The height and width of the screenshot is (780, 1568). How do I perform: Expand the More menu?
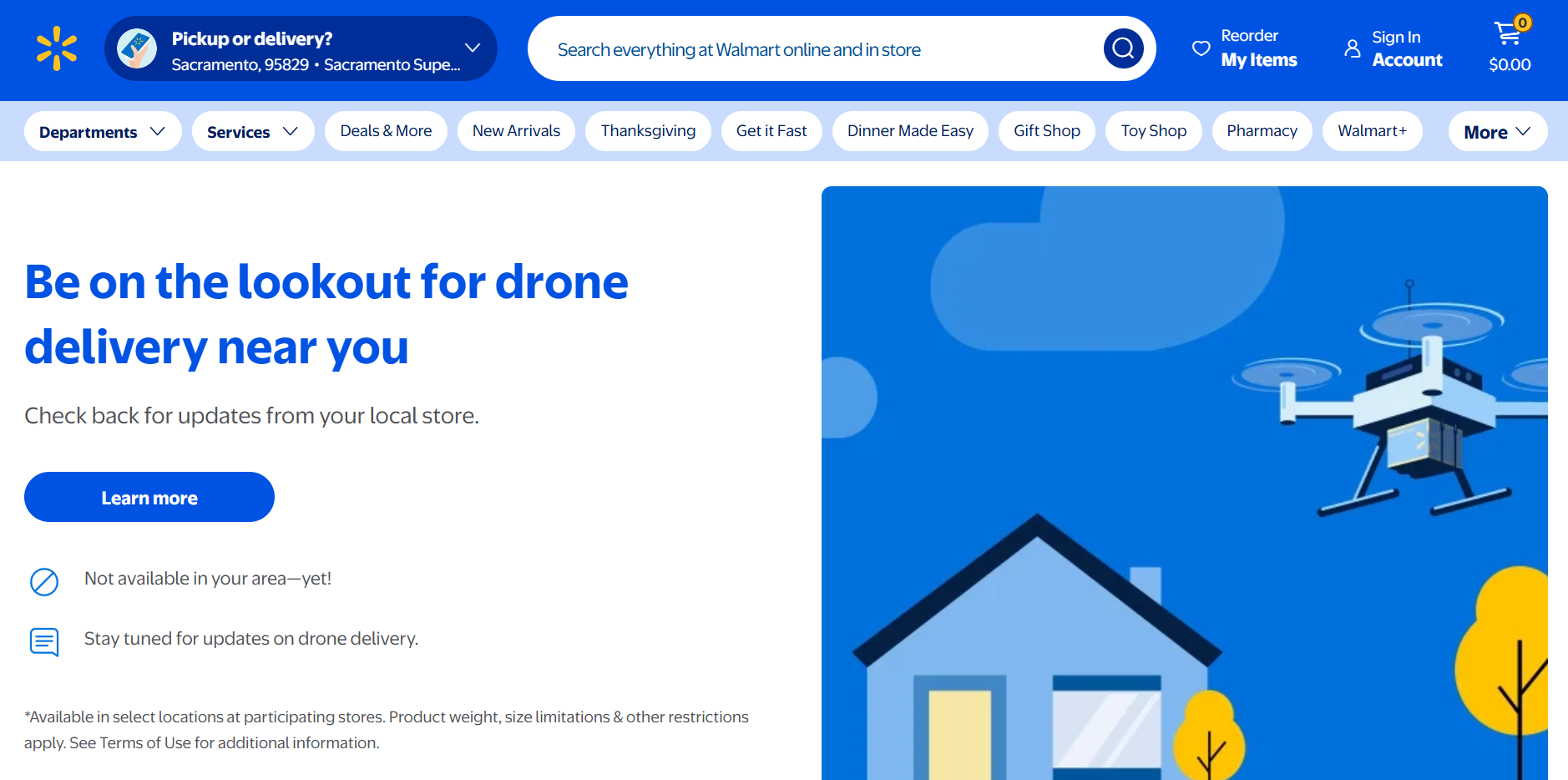tap(1497, 132)
